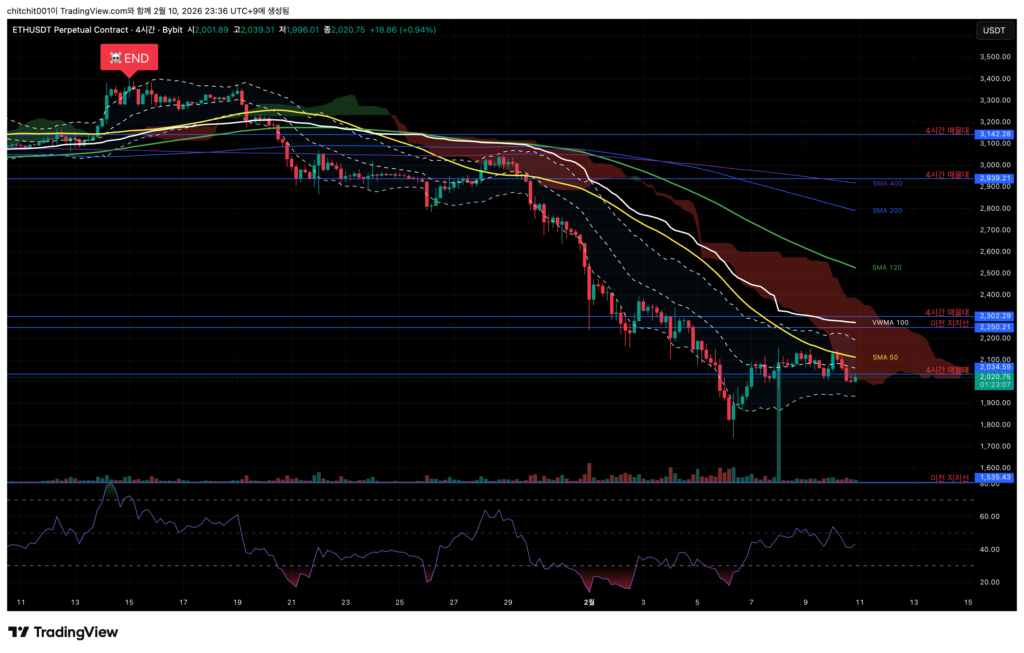The width and height of the screenshot is (1024, 653).
Task: Select the SMA 200 line label
Action: point(887,211)
